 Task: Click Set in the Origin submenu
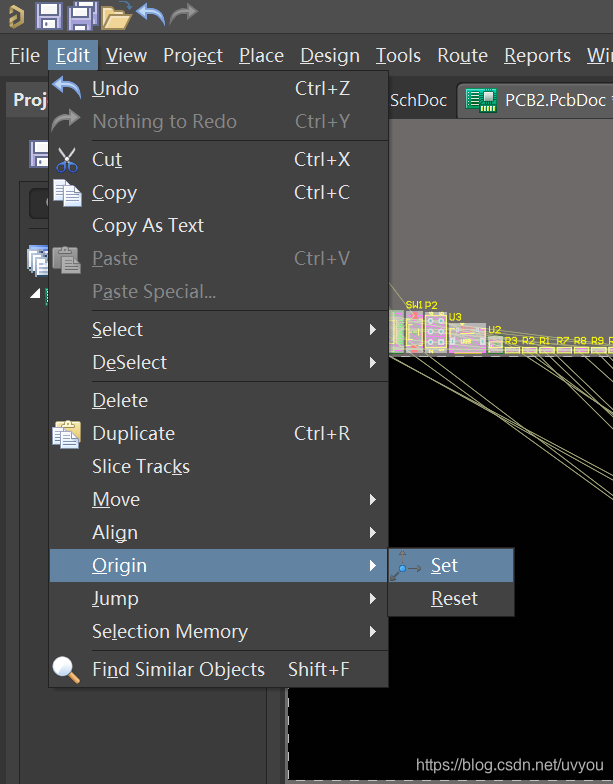(x=445, y=566)
